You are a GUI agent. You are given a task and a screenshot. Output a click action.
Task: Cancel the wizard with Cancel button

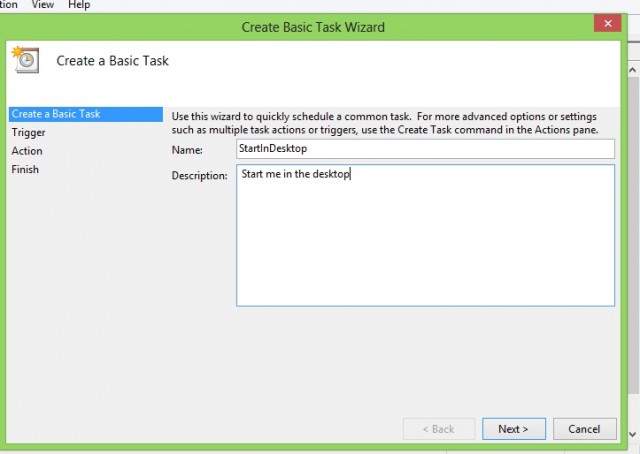tap(584, 429)
